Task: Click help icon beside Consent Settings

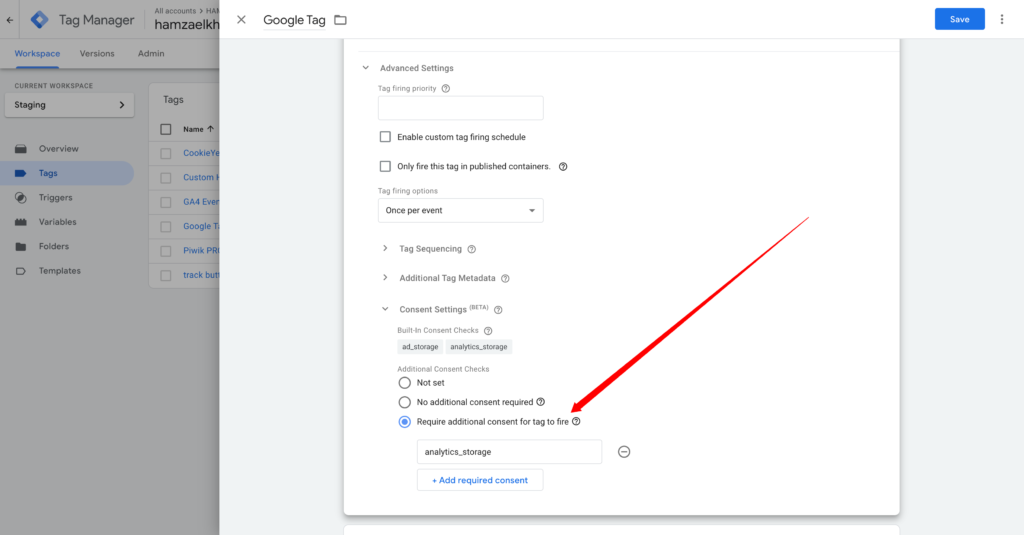Action: [498, 310]
